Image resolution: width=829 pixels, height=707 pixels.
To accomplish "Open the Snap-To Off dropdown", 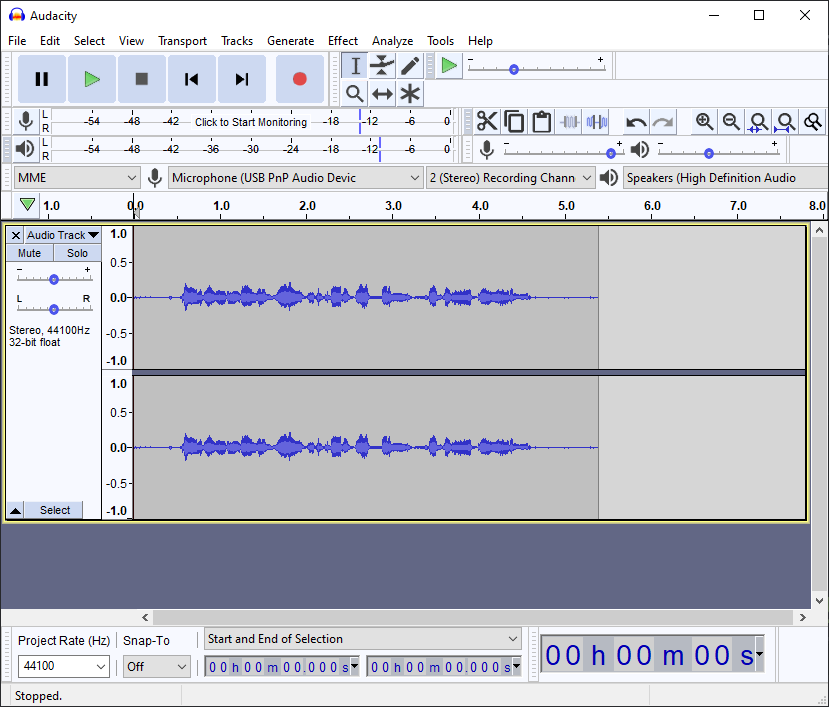I will click(156, 666).
